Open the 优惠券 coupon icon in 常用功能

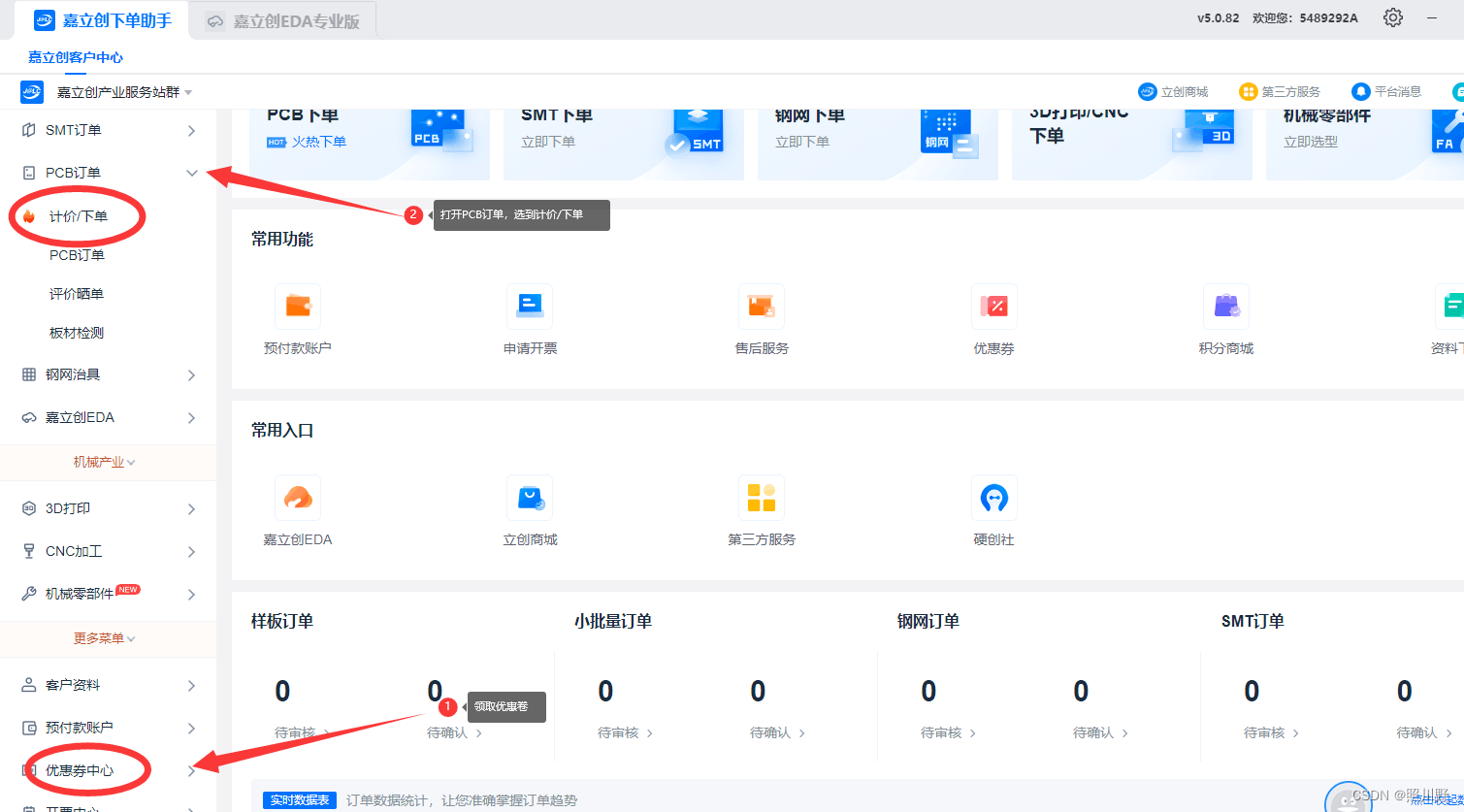[x=994, y=307]
